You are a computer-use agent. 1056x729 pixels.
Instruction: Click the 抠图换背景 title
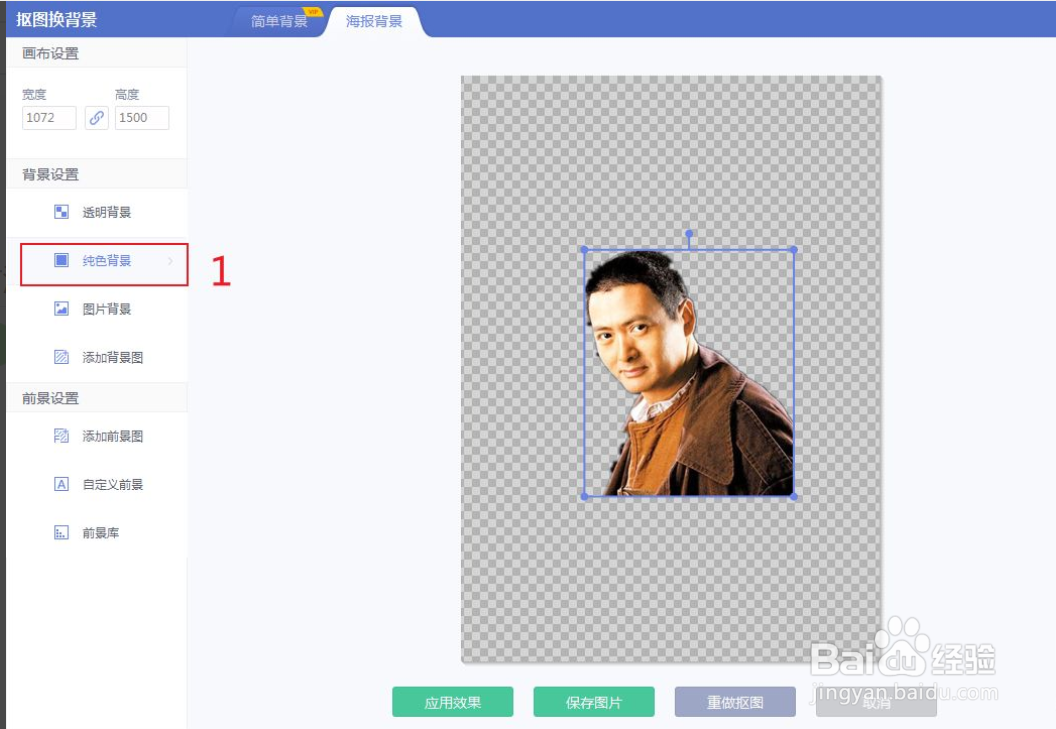pyautogui.click(x=57, y=20)
